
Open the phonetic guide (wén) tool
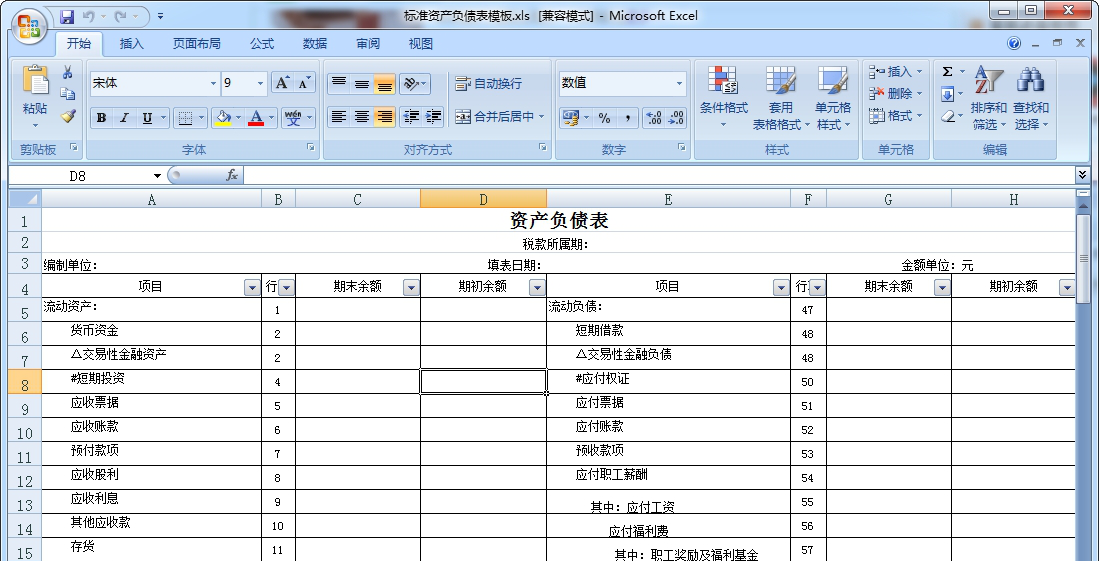(293, 118)
